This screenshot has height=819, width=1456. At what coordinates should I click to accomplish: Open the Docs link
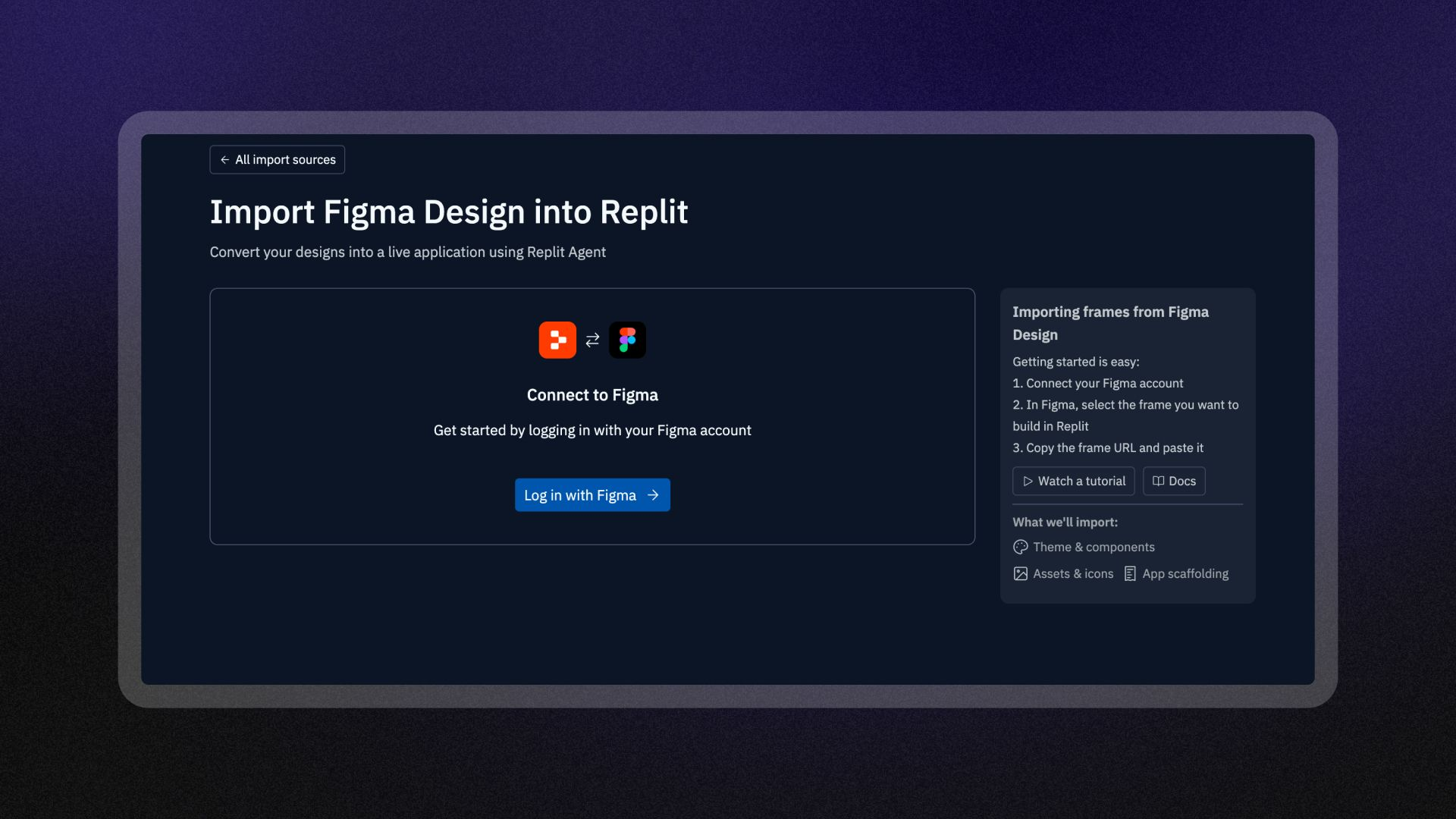click(x=1174, y=482)
